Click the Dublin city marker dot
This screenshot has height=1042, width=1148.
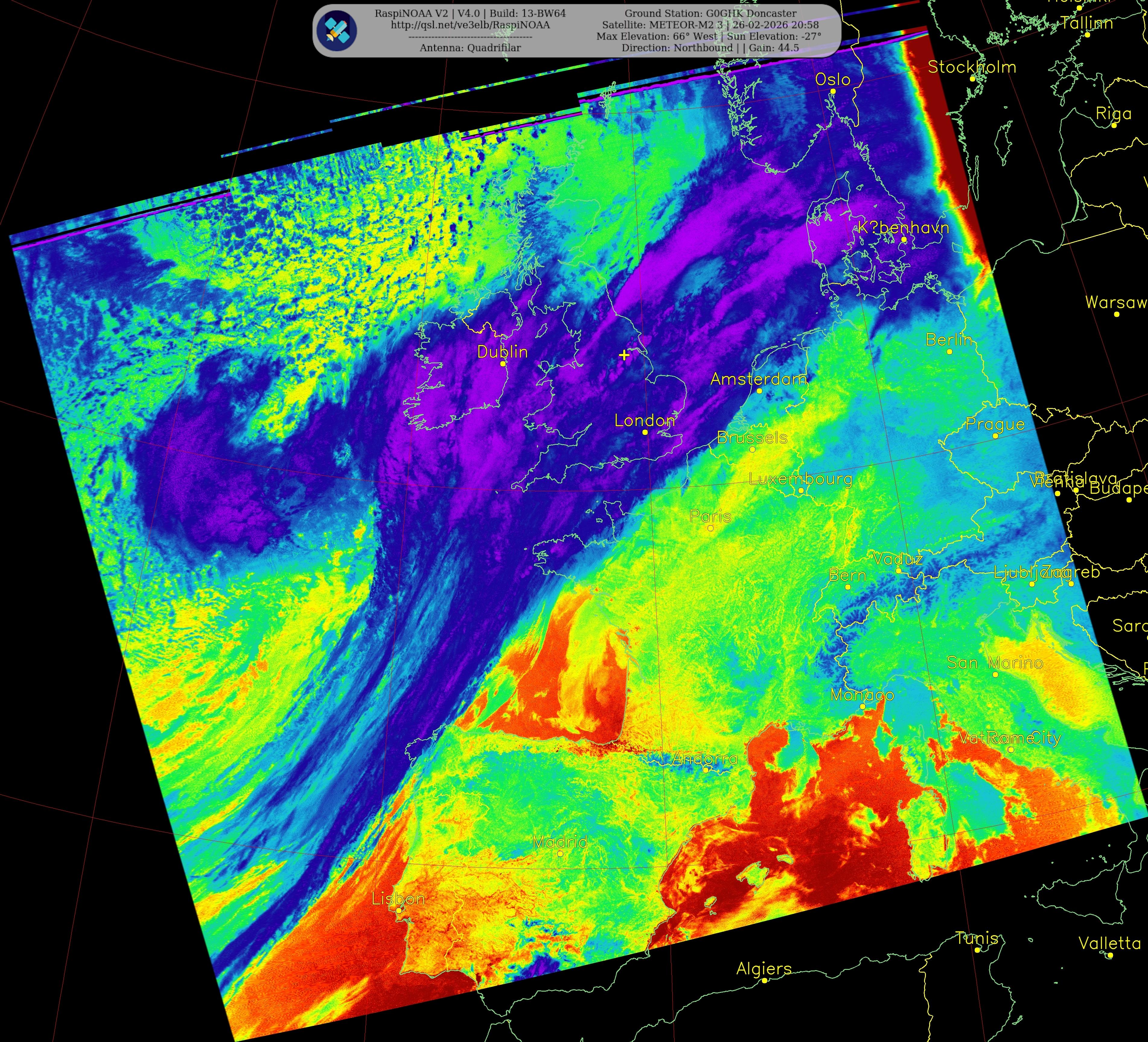(503, 363)
